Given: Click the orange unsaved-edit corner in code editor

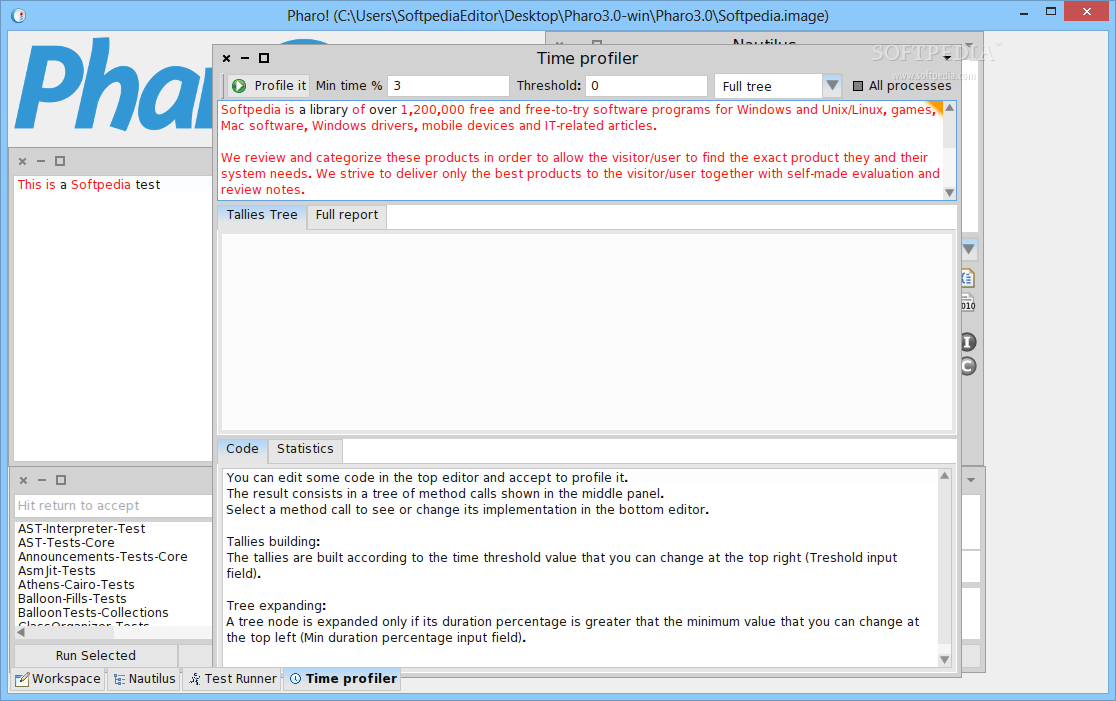Looking at the screenshot, I should click(936, 107).
